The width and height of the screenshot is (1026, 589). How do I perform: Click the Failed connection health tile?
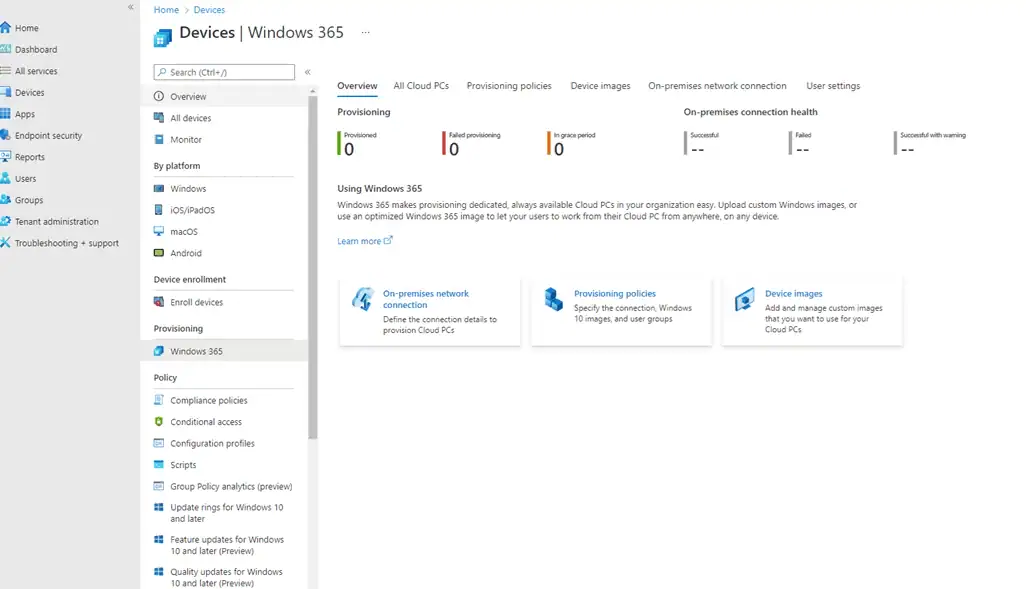pyautogui.click(x=800, y=144)
